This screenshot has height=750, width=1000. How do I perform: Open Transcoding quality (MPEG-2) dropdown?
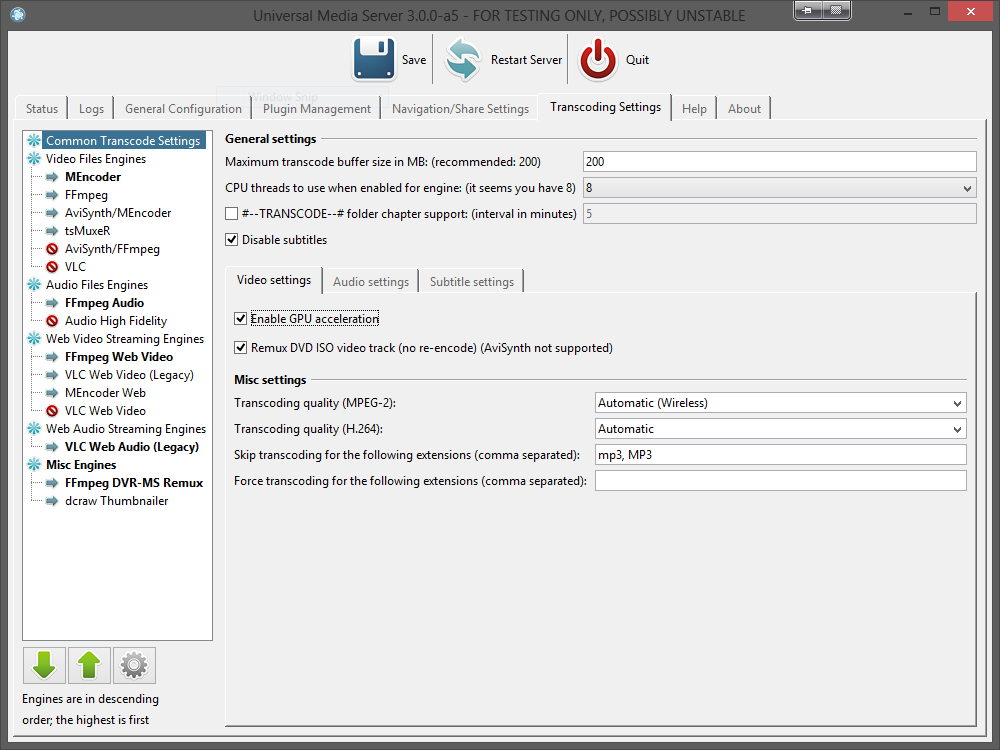(781, 403)
